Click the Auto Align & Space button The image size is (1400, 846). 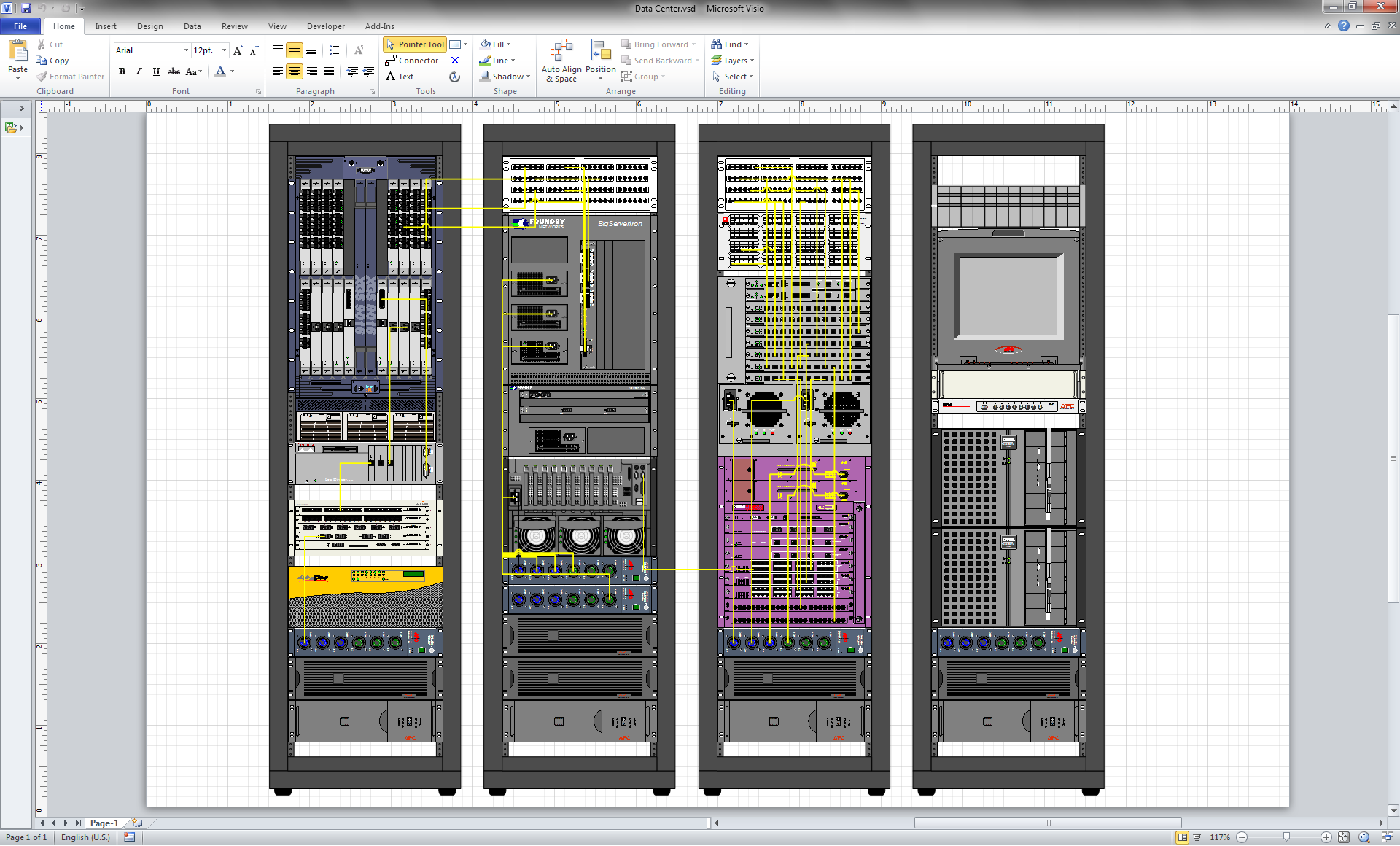pyautogui.click(x=561, y=61)
